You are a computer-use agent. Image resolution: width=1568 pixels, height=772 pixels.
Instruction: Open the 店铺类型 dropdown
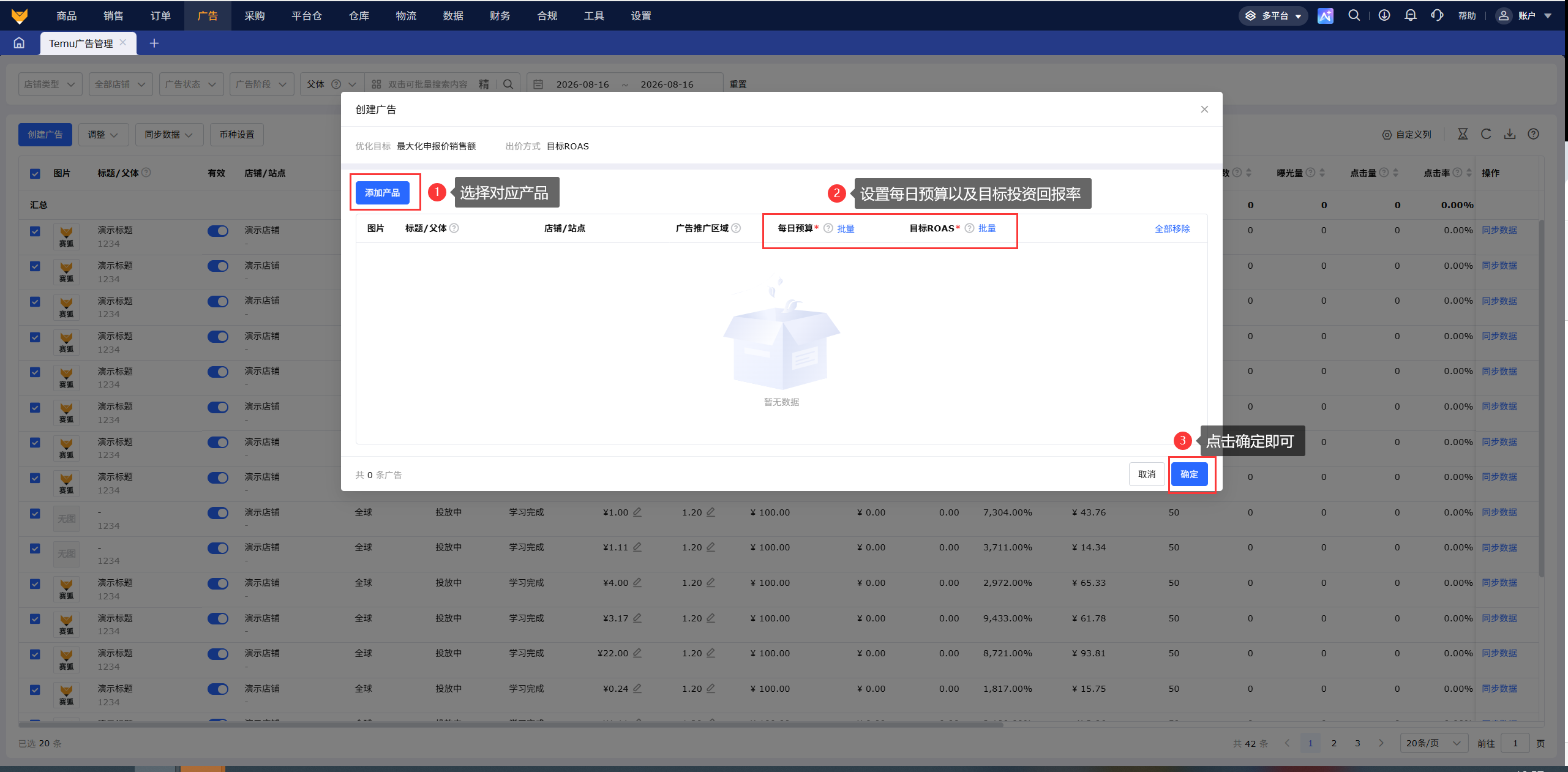(x=50, y=84)
